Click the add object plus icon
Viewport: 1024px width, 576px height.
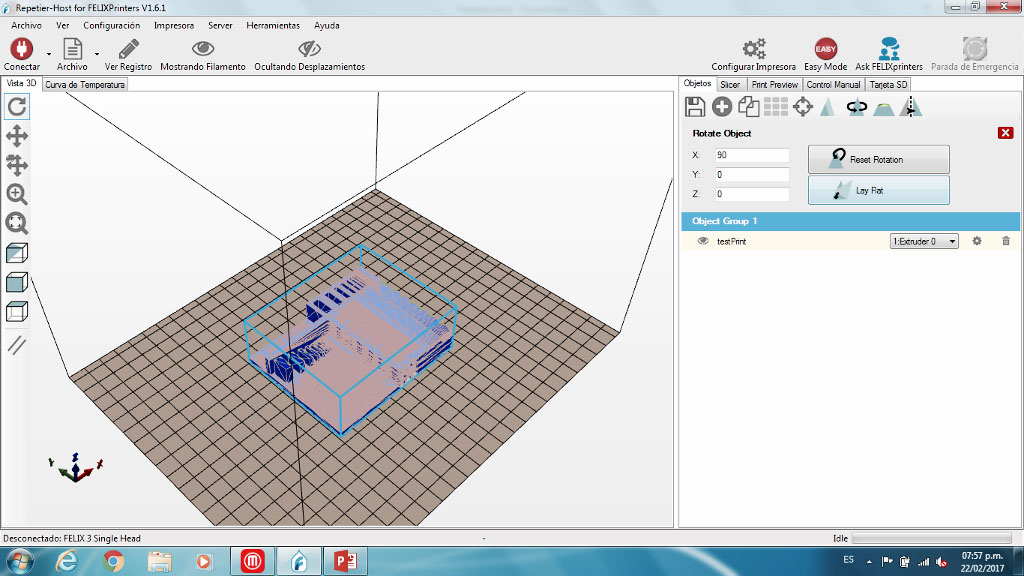click(721, 107)
